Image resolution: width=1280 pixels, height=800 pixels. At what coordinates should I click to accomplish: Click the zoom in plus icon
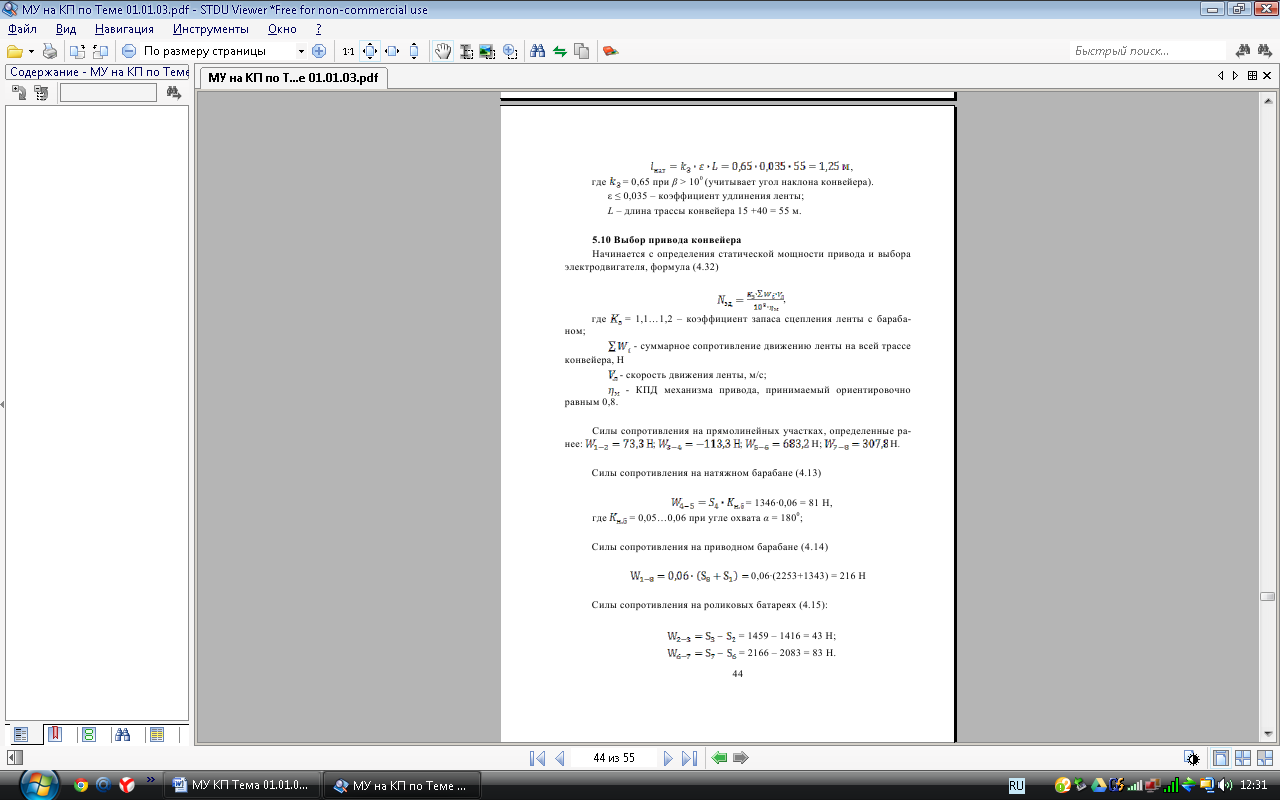pos(319,51)
